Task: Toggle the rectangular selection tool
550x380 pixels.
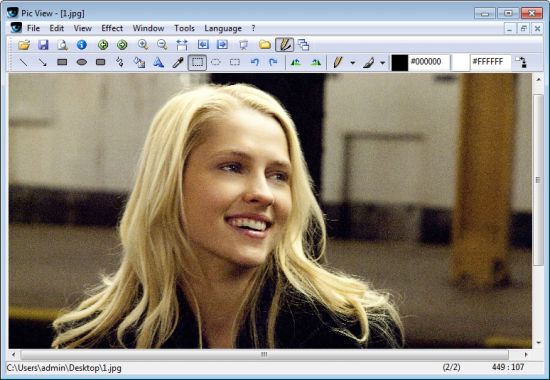Action: pos(197,62)
